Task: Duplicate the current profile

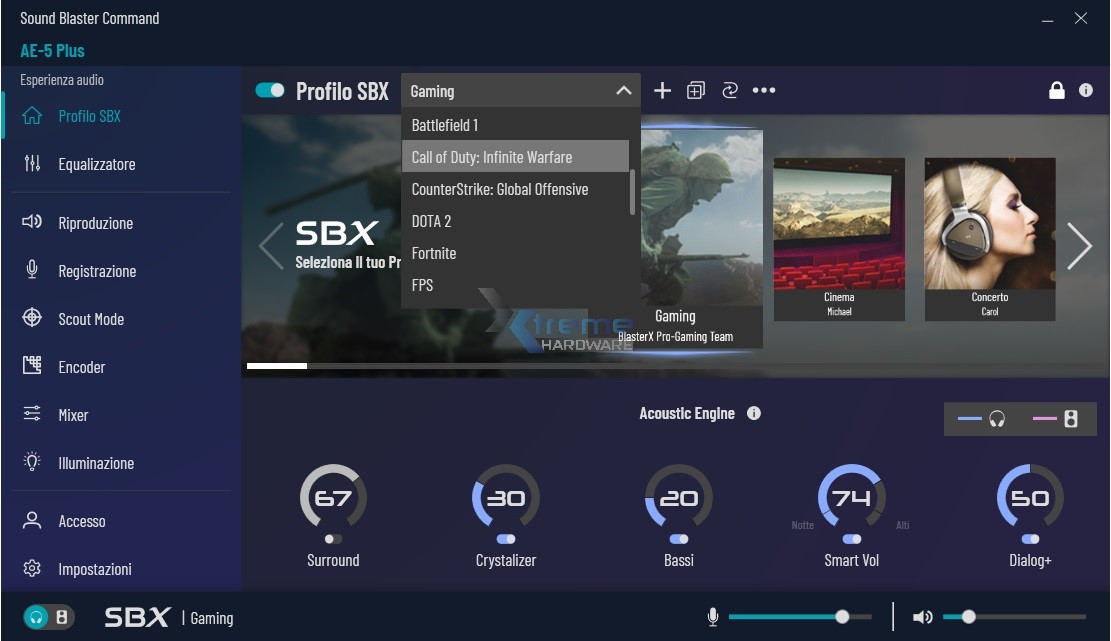Action: tap(696, 90)
